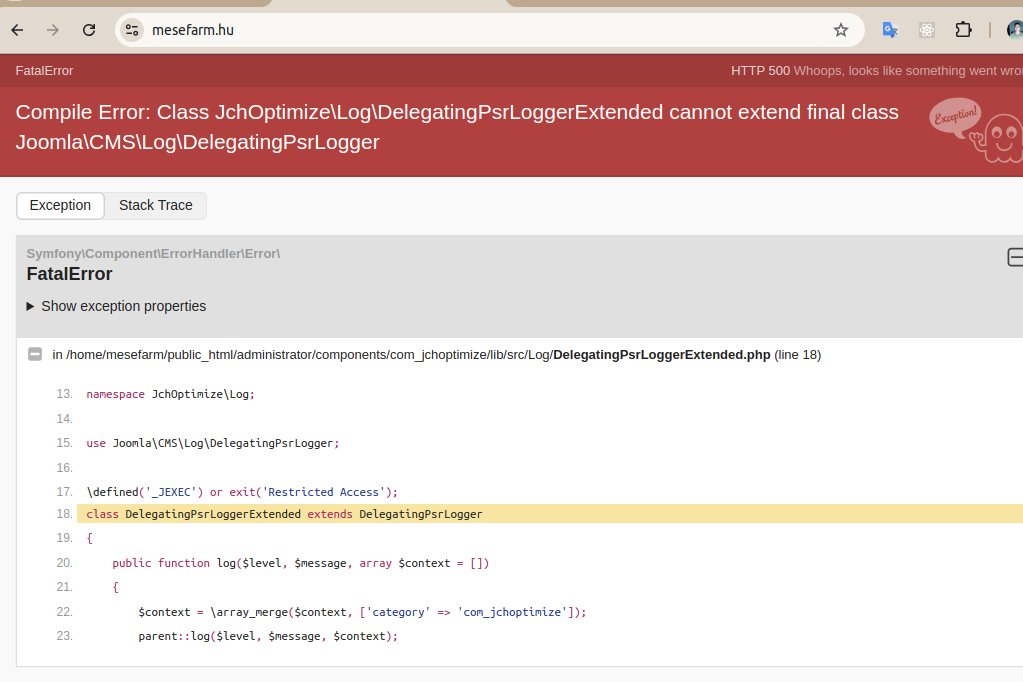
Task: Open the Chrome profile avatar
Action: (1014, 30)
